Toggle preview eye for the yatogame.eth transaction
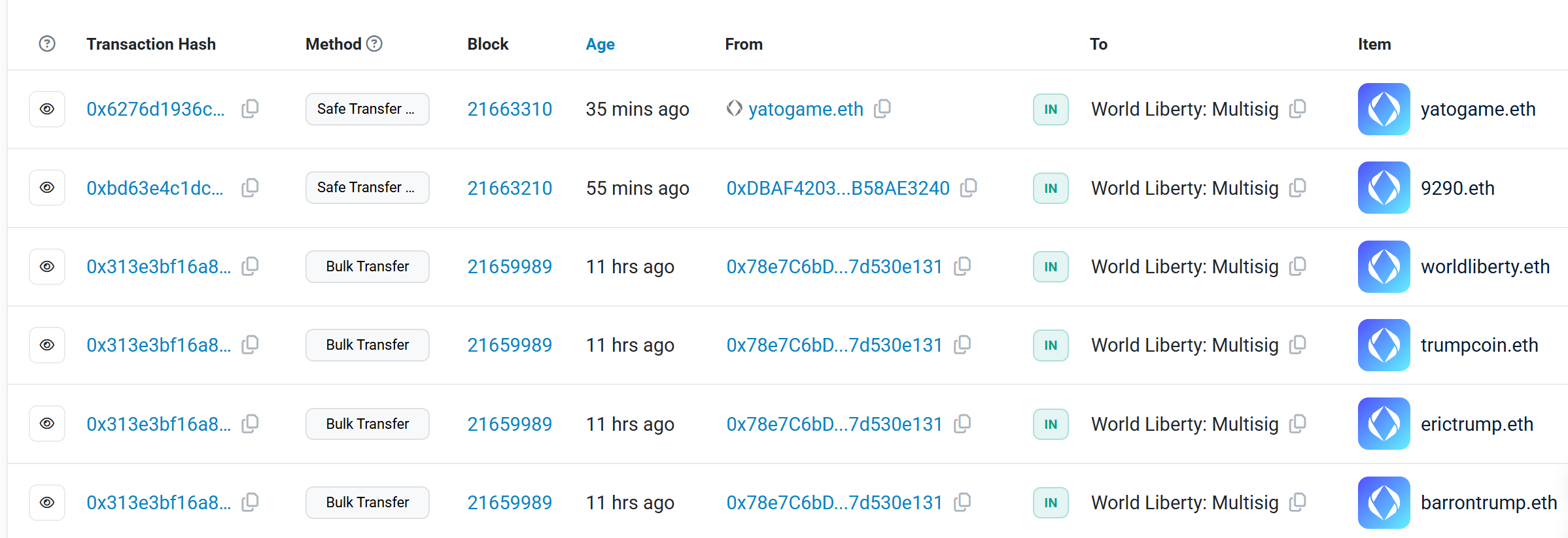 47,109
